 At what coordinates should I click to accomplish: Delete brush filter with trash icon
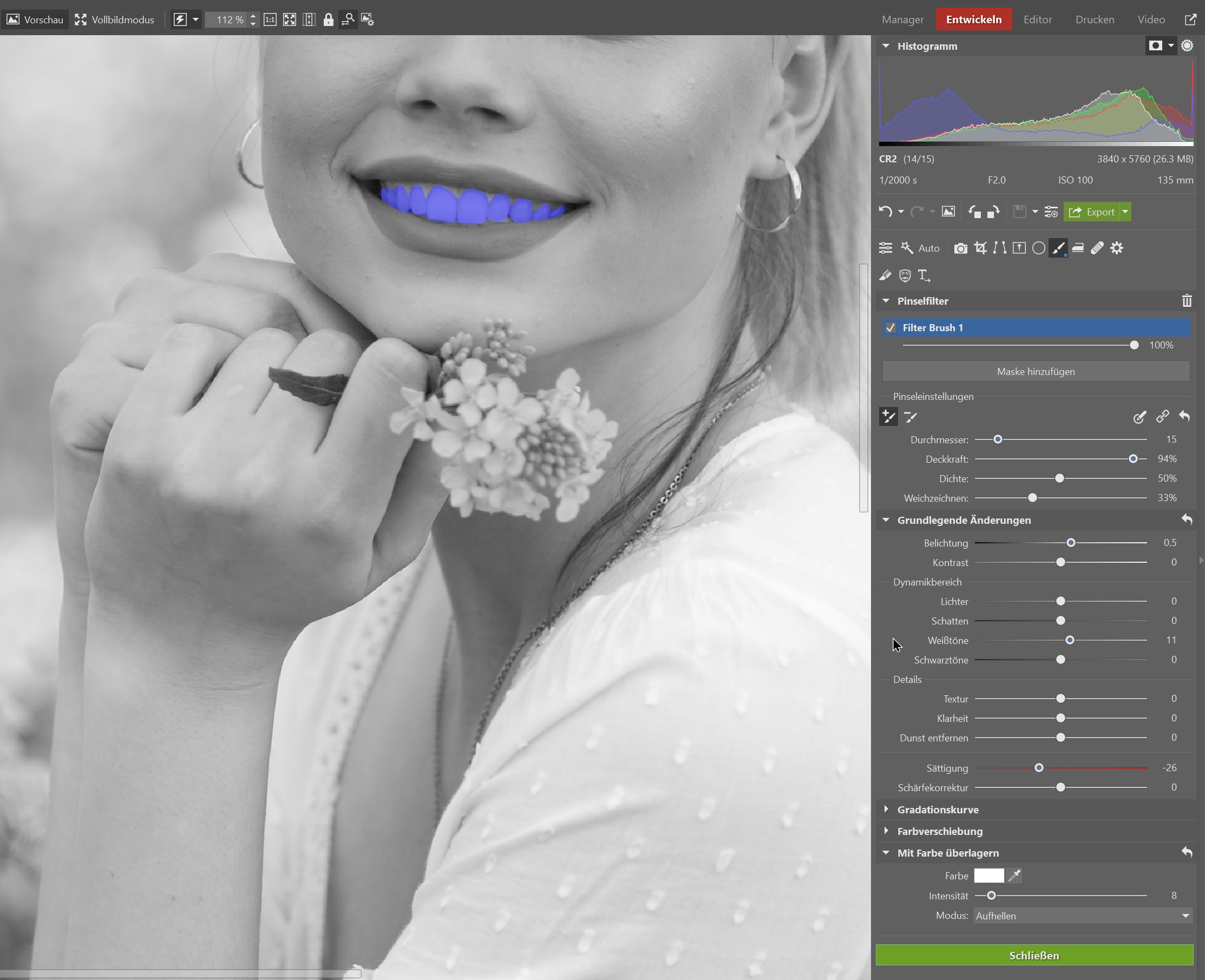(1187, 301)
